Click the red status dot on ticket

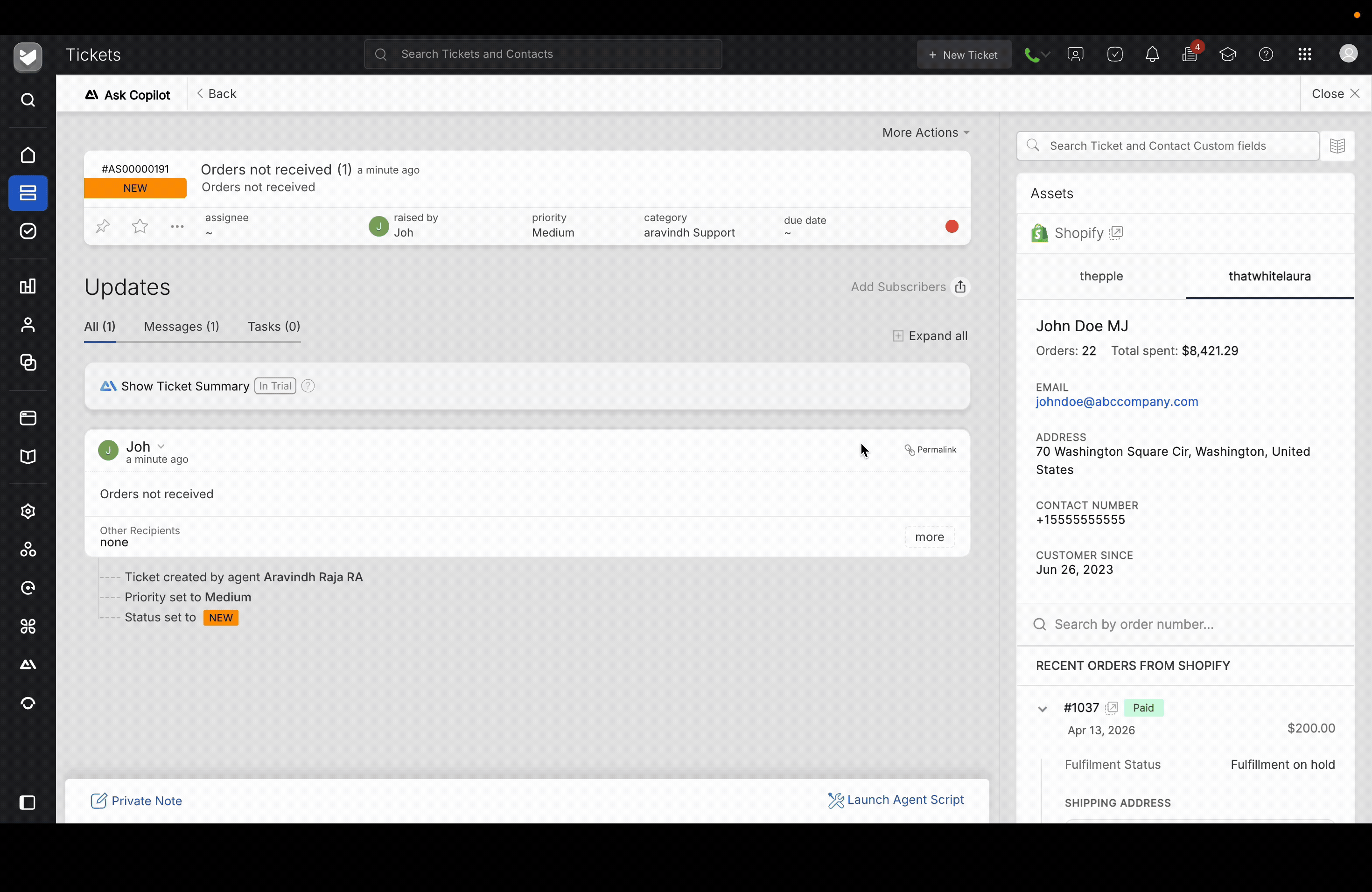click(x=952, y=226)
